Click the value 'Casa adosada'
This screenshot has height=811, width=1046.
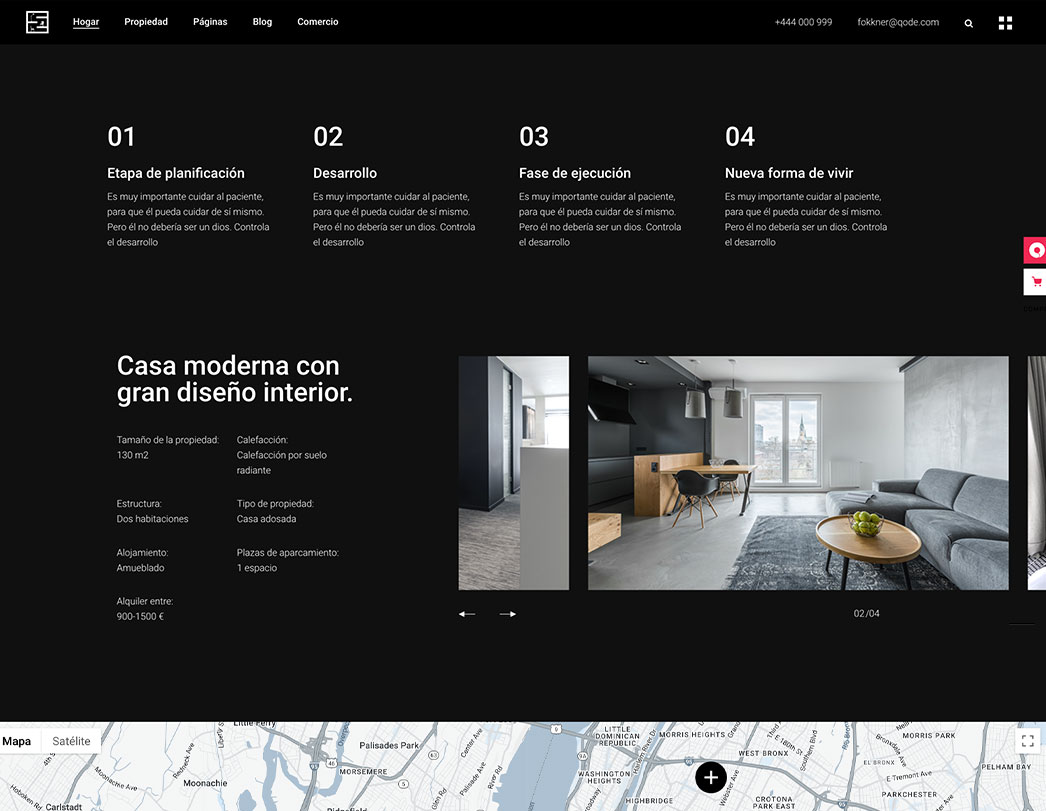point(266,519)
